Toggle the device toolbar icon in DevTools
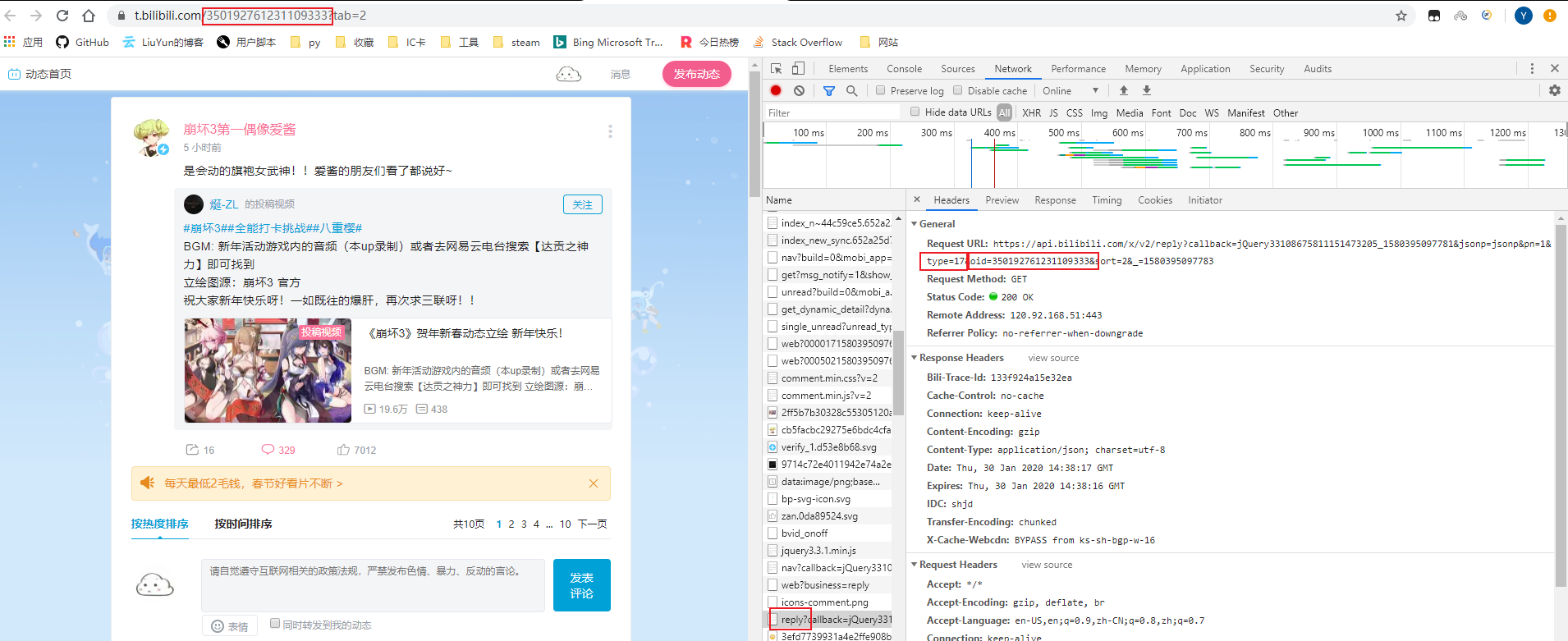Screen dimensions: 1568x641 [798, 69]
